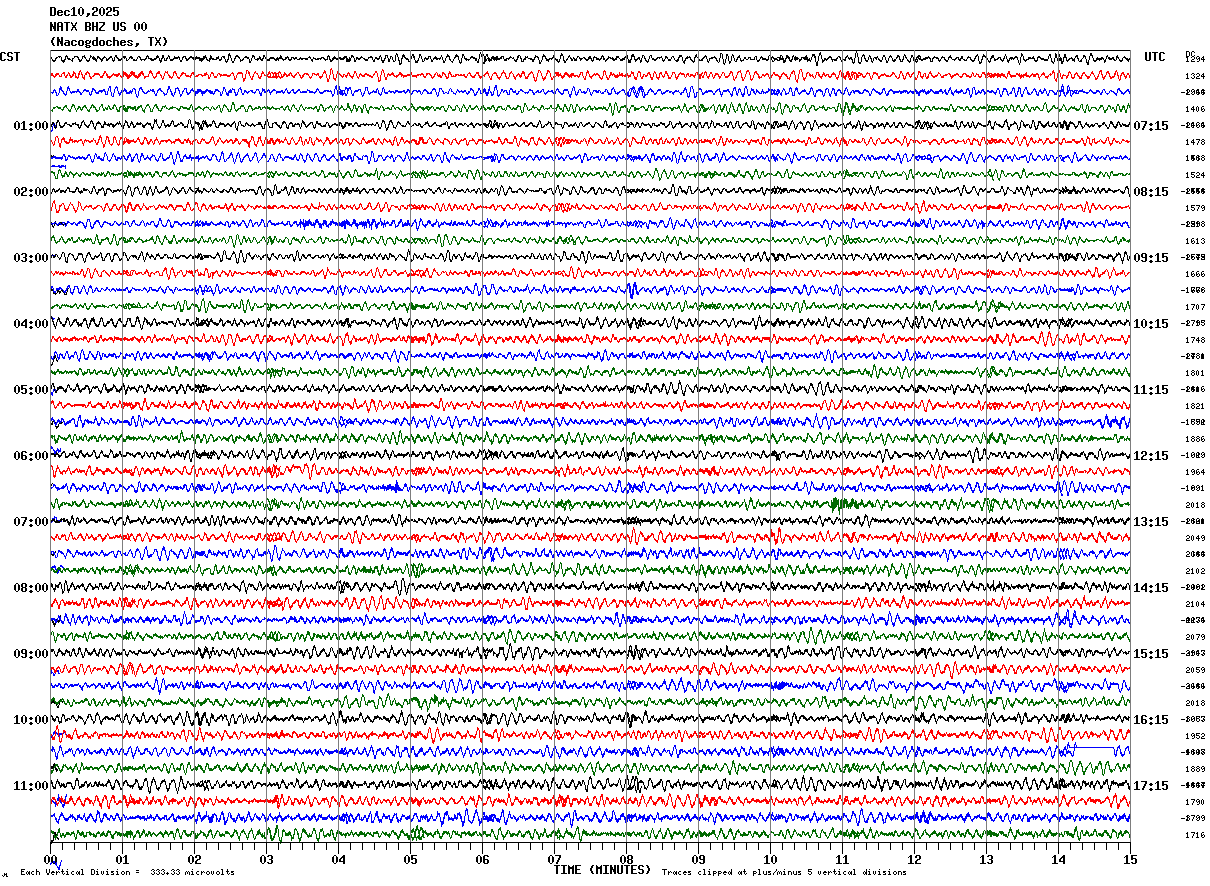Screen dimensions: 1210x886
Task: Click the DC offset value 2079
Action: click(x=1195, y=637)
